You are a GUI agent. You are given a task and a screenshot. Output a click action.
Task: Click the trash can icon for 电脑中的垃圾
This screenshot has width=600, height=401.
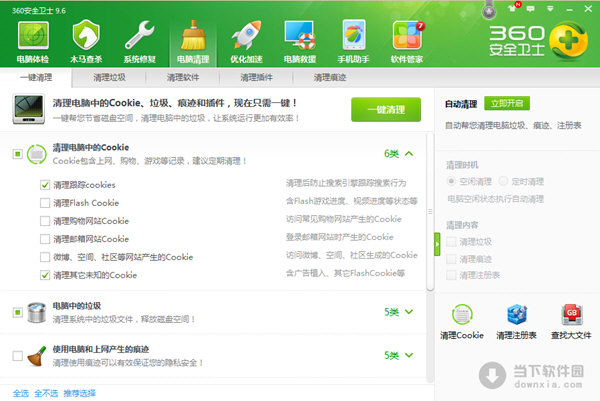coord(37,312)
